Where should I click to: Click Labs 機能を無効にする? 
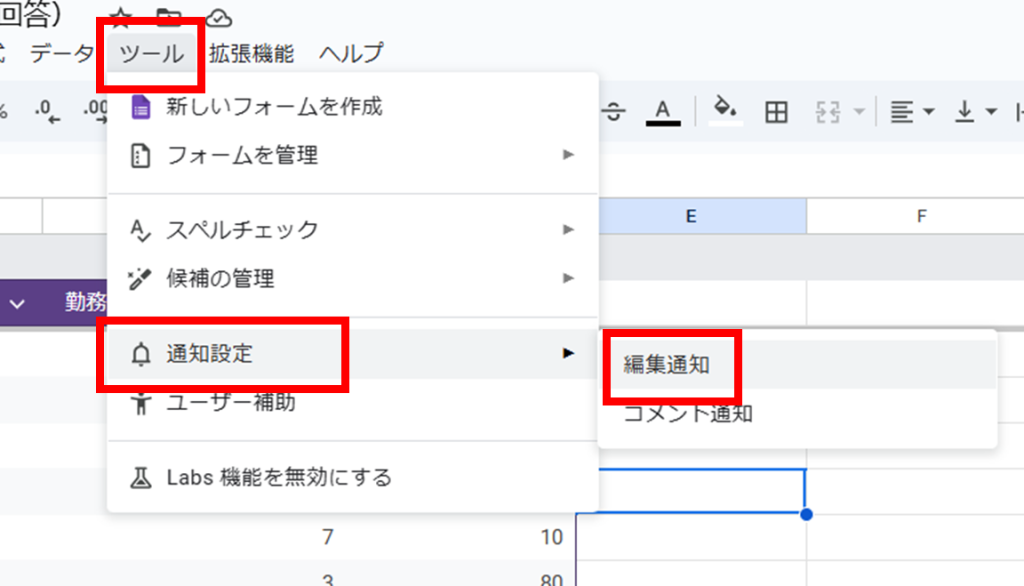[278, 477]
